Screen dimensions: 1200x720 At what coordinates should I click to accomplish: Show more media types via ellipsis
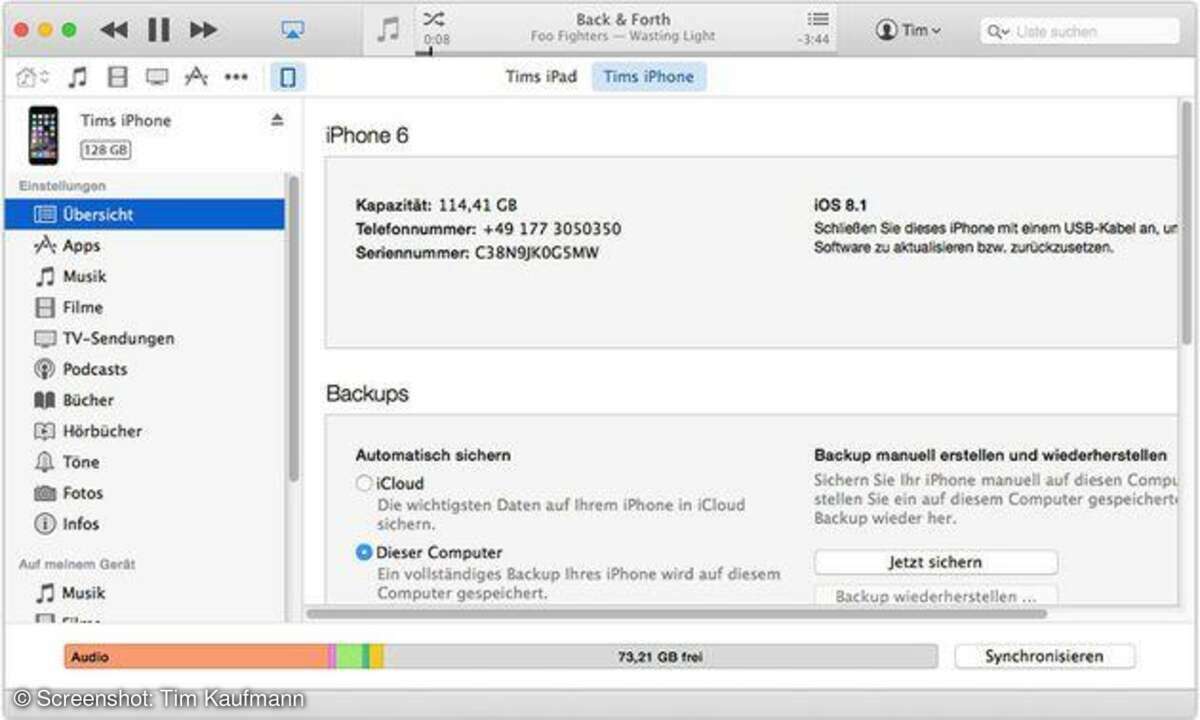[236, 77]
